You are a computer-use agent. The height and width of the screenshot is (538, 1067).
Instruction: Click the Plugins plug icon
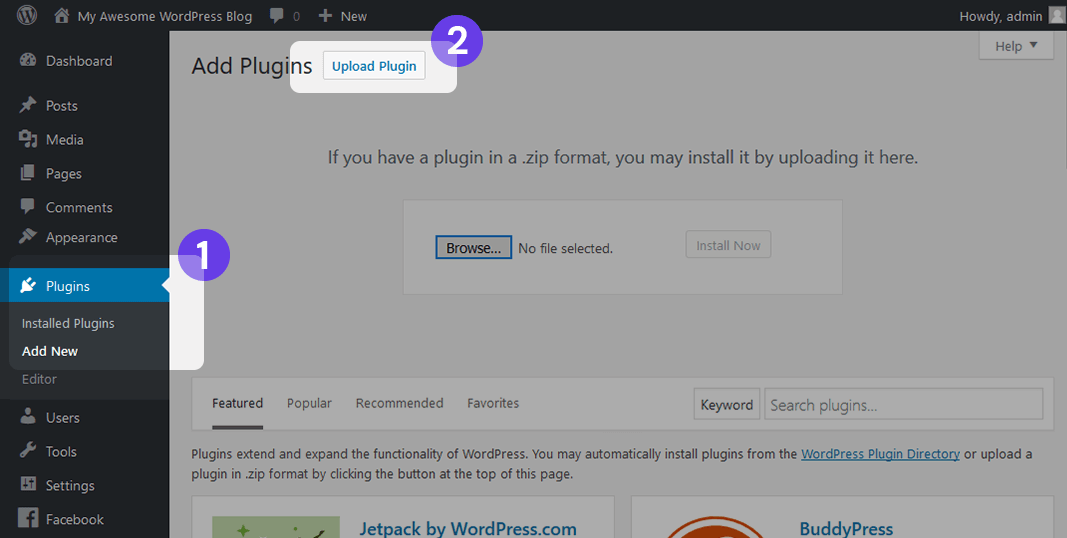click(x=28, y=286)
